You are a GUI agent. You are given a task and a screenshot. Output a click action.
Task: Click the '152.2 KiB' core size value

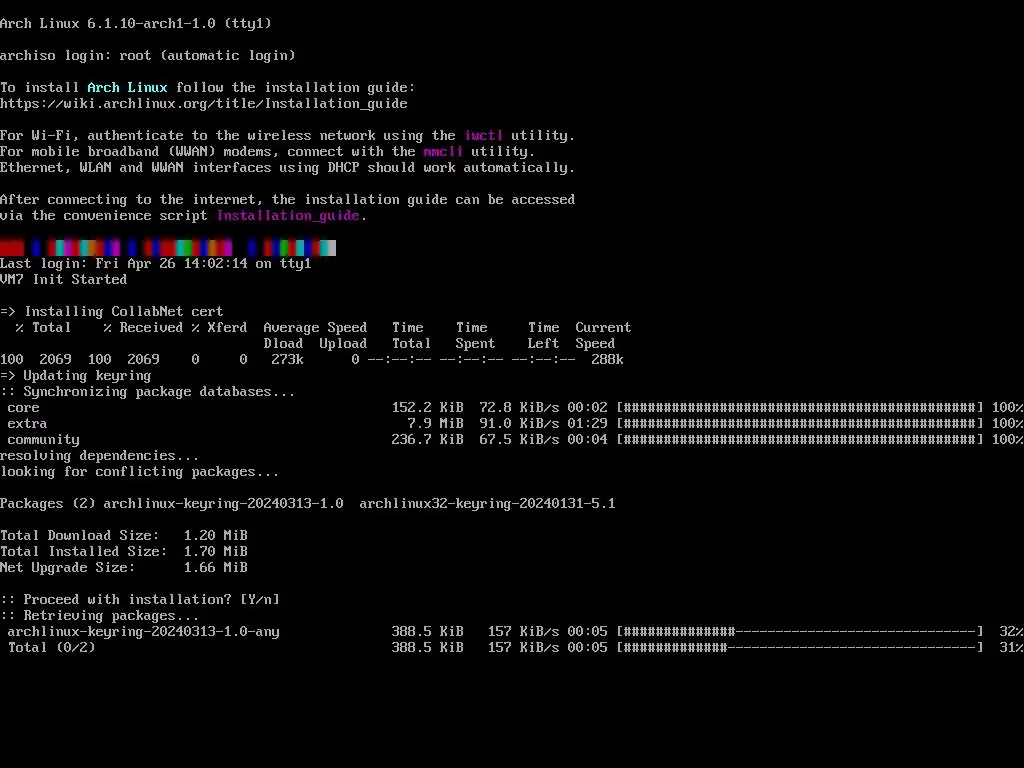pyautogui.click(x=428, y=408)
